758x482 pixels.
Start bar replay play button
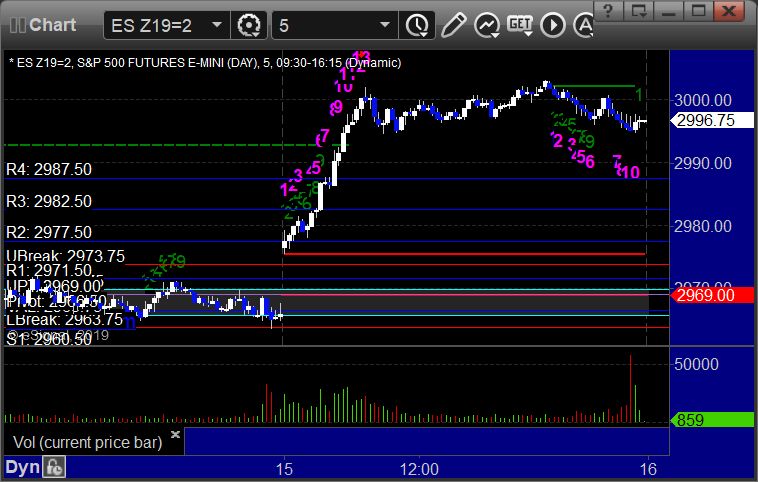(x=553, y=25)
